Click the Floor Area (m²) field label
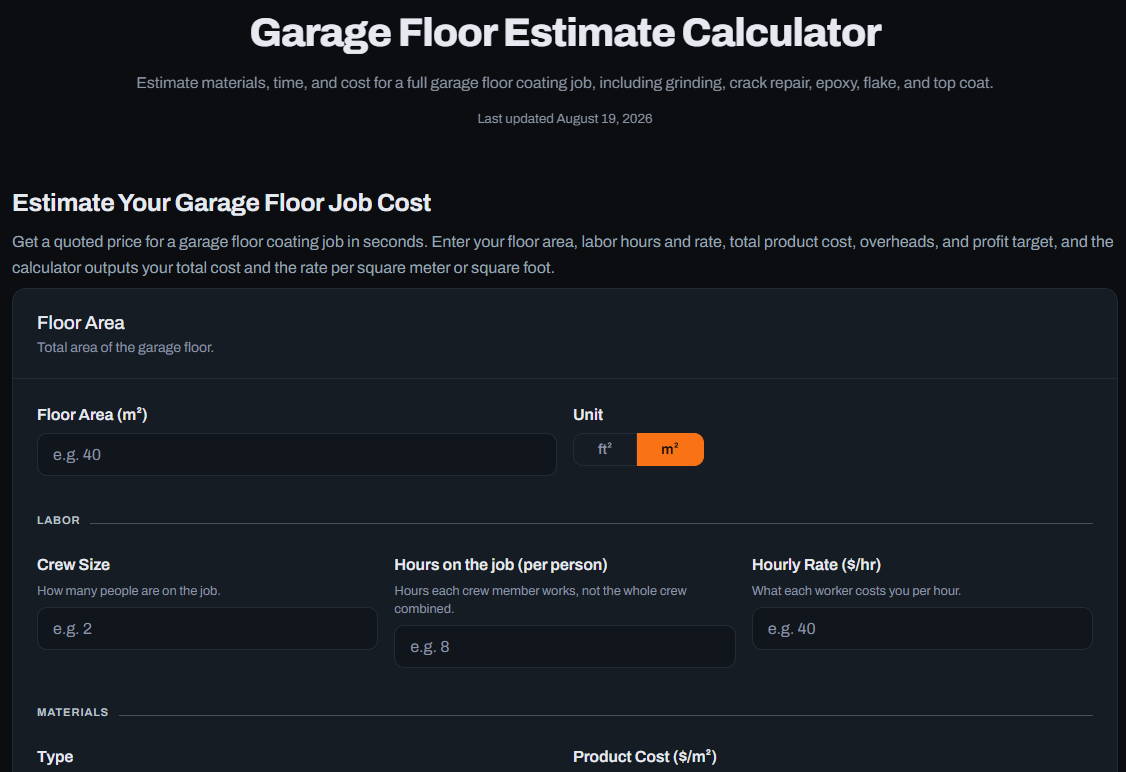1126x772 pixels. pyautogui.click(x=92, y=414)
